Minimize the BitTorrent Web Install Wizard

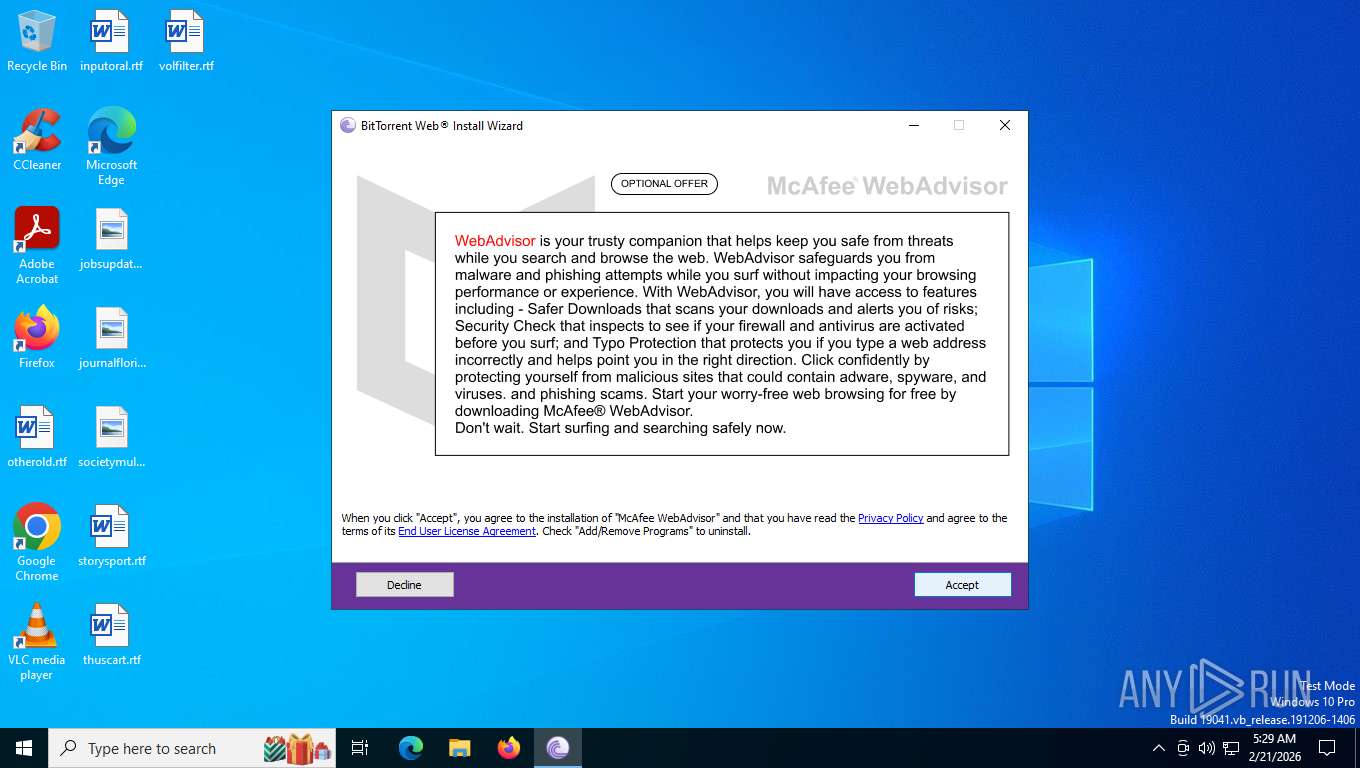914,125
